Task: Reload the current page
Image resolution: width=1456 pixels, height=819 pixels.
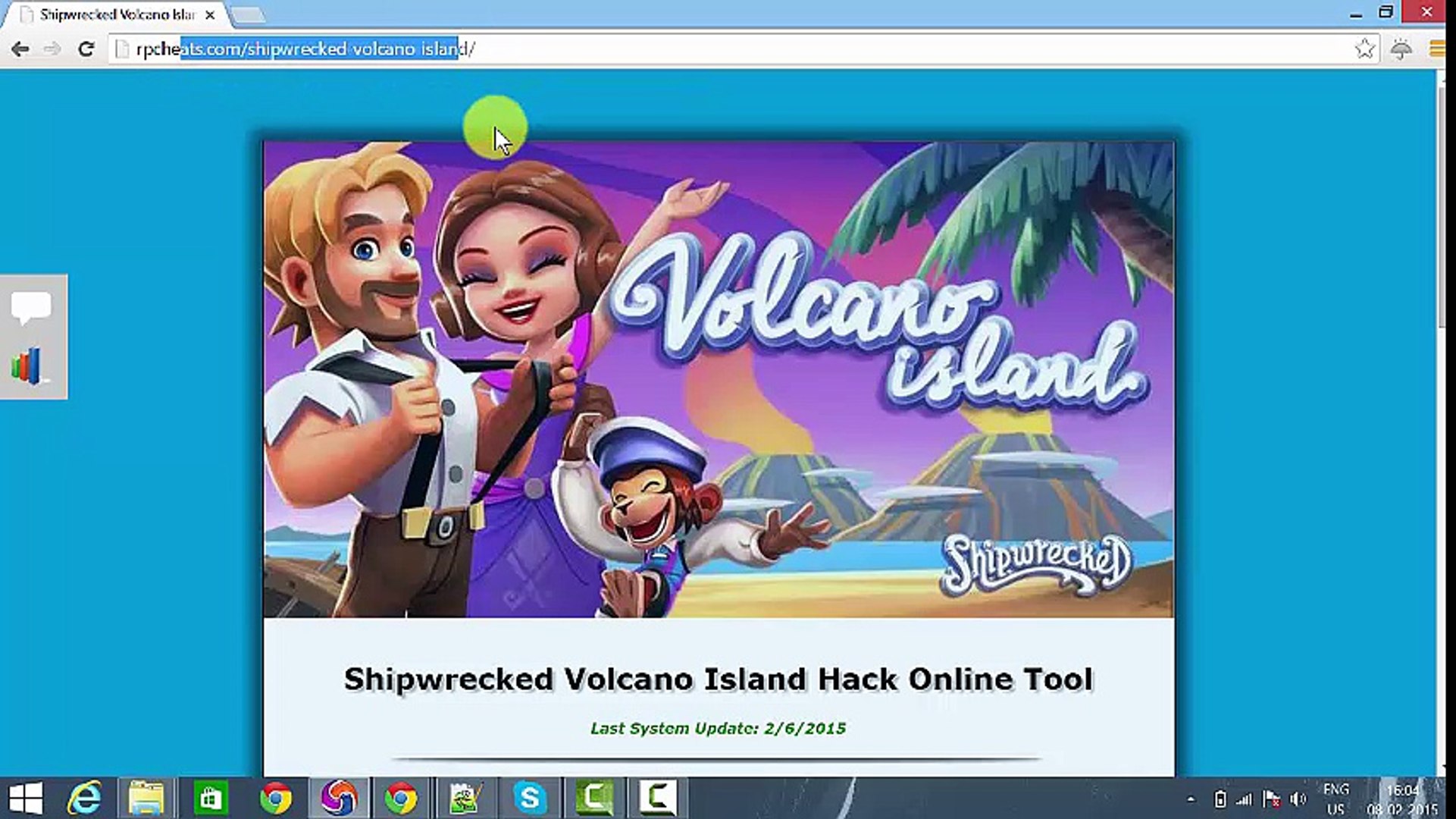Action: tap(86, 49)
